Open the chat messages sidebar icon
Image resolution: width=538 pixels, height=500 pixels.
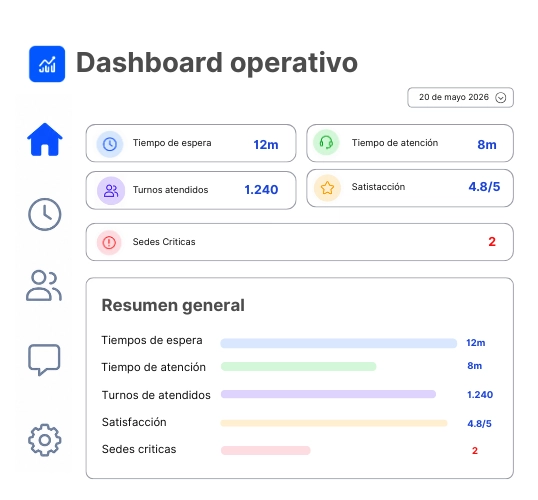44,359
